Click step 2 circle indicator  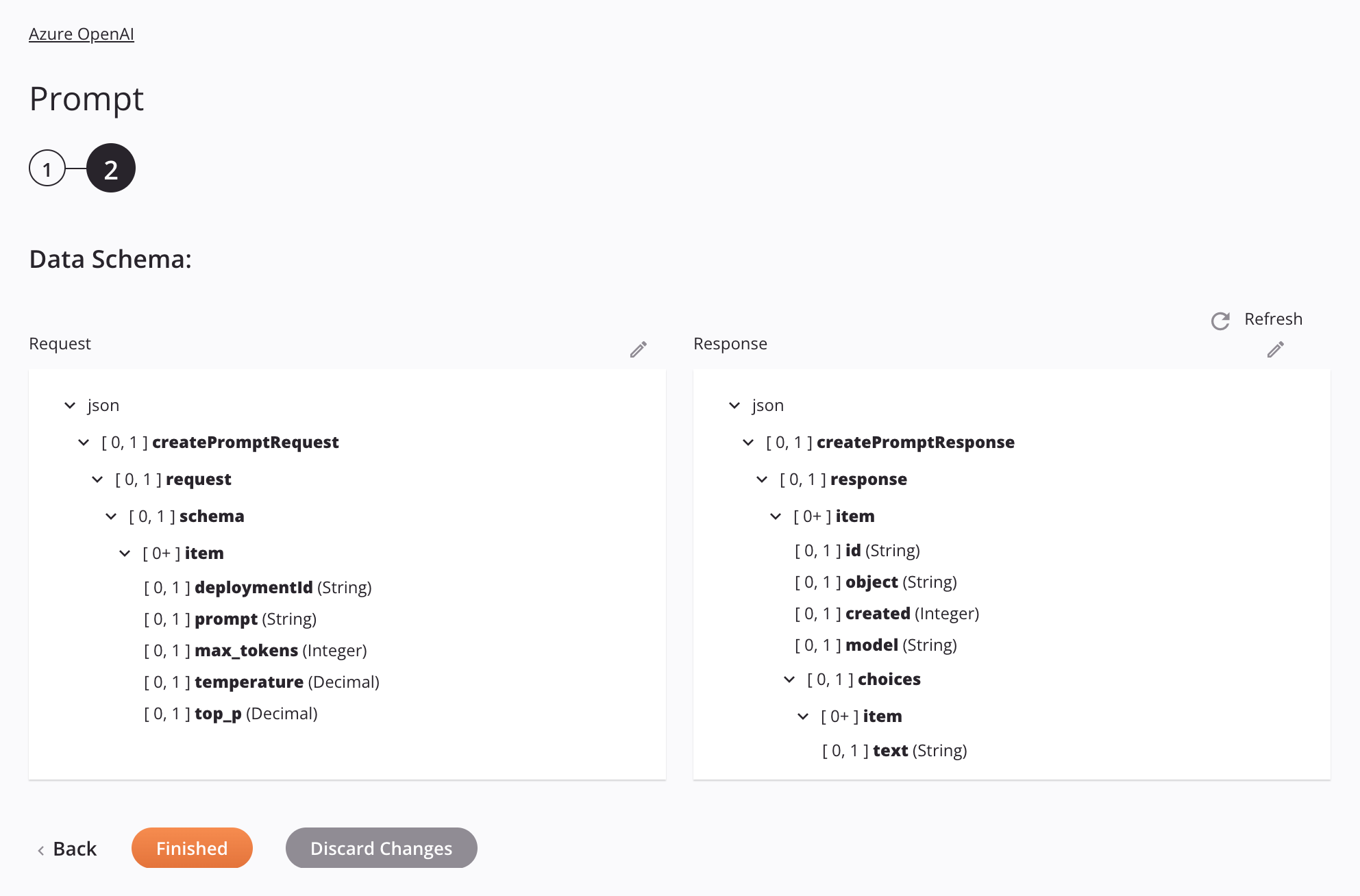click(x=110, y=168)
